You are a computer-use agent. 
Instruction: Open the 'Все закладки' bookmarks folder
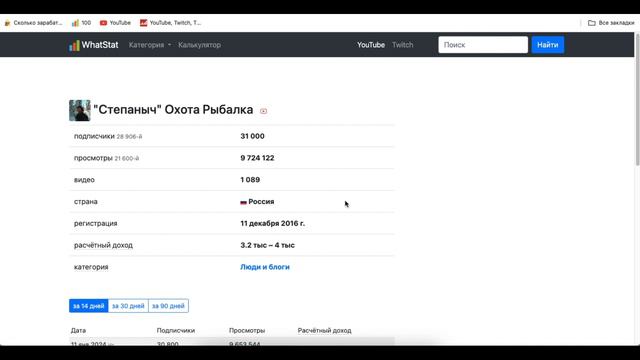pyautogui.click(x=611, y=23)
